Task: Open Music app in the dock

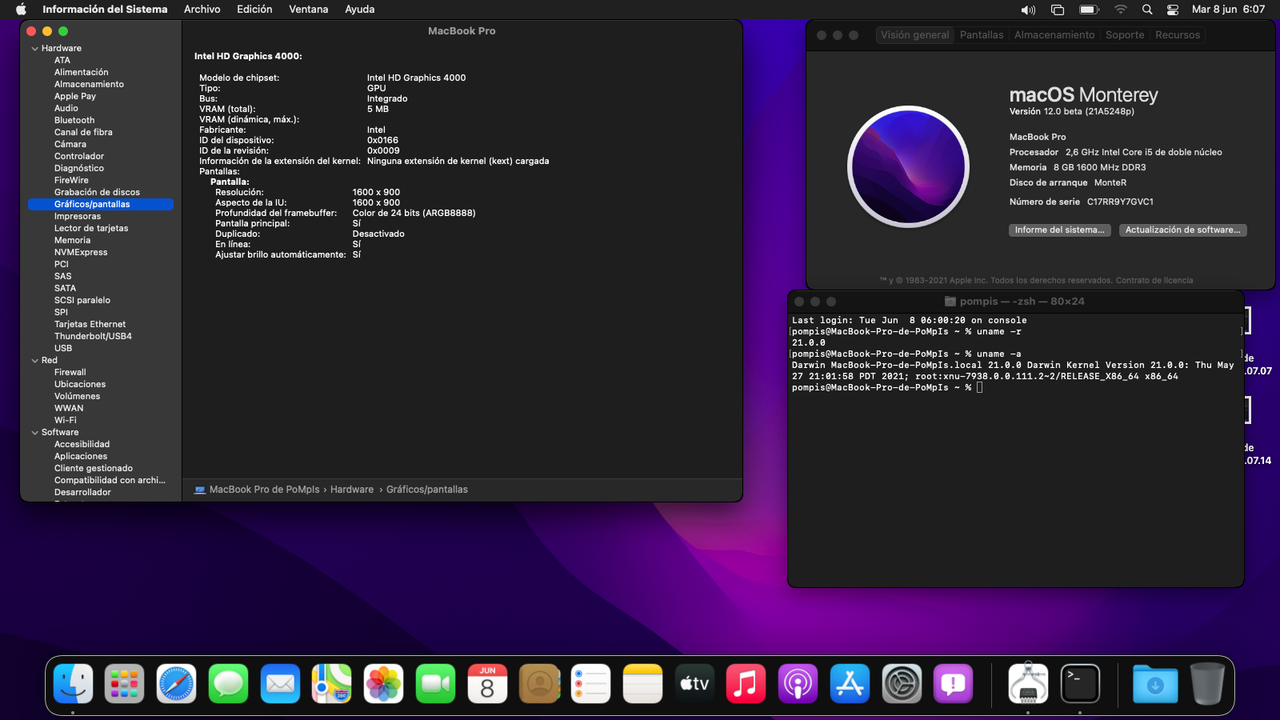Action: click(746, 684)
